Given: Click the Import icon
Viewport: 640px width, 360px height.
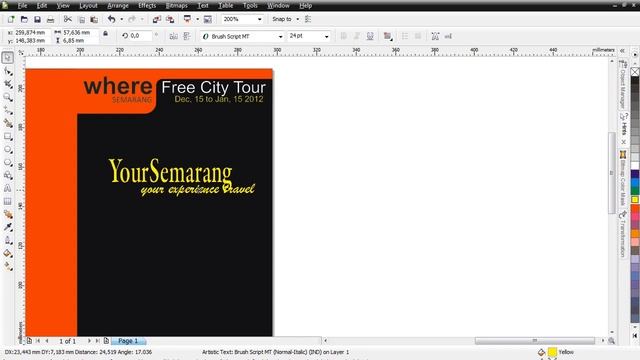Looking at the screenshot, I should pos(157,19).
